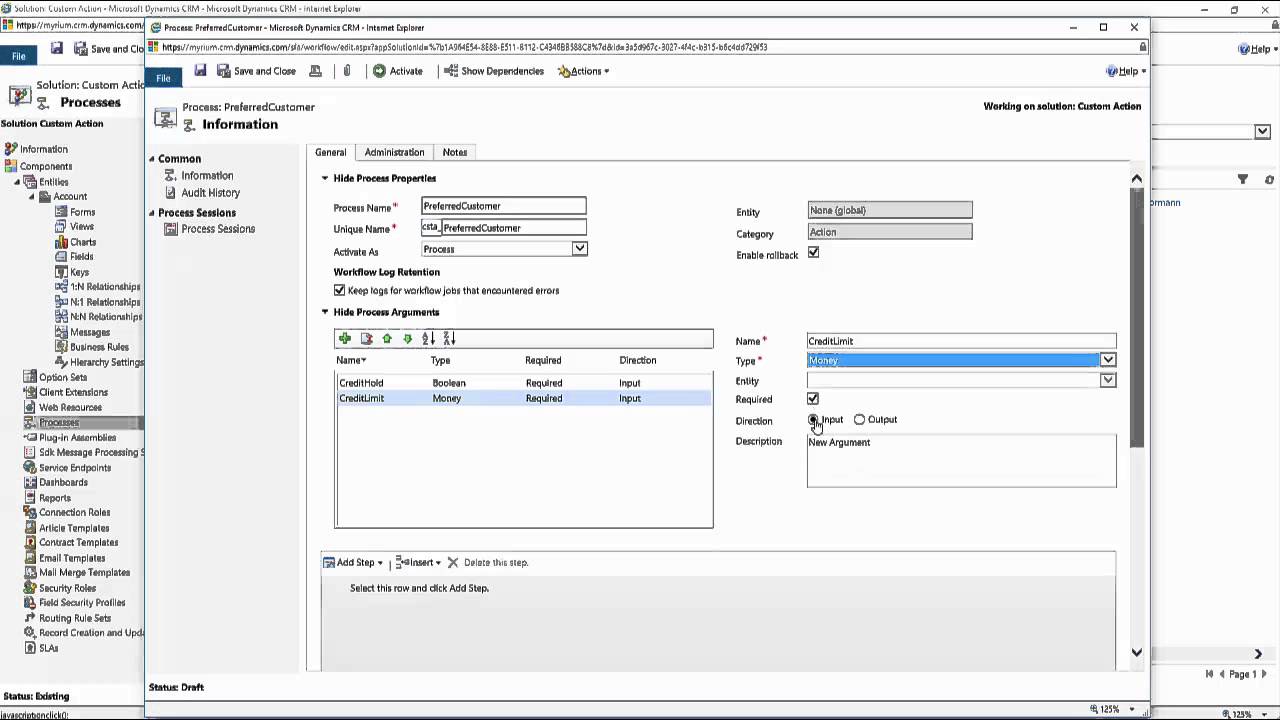Collapse the Common navigation group
1280x720 pixels.
tap(153, 159)
